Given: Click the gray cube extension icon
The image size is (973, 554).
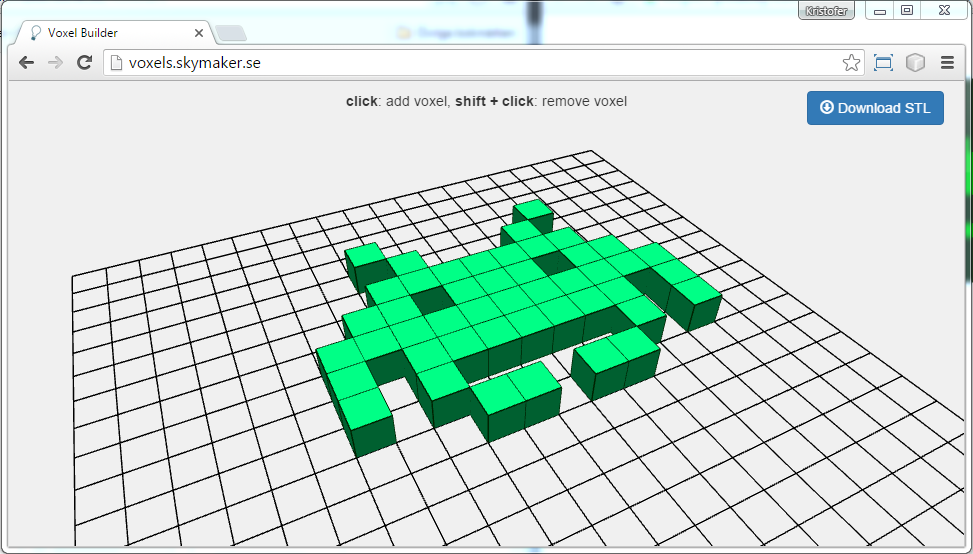Looking at the screenshot, I should click(915, 63).
